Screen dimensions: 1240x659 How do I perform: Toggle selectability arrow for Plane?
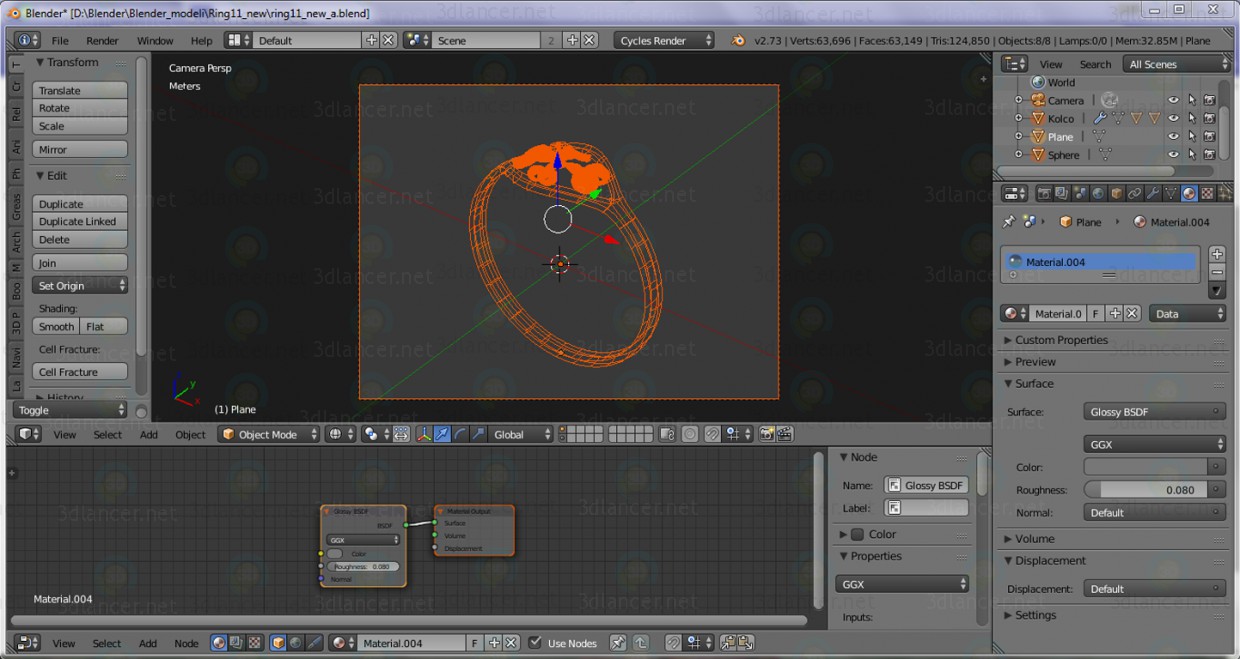(1192, 136)
